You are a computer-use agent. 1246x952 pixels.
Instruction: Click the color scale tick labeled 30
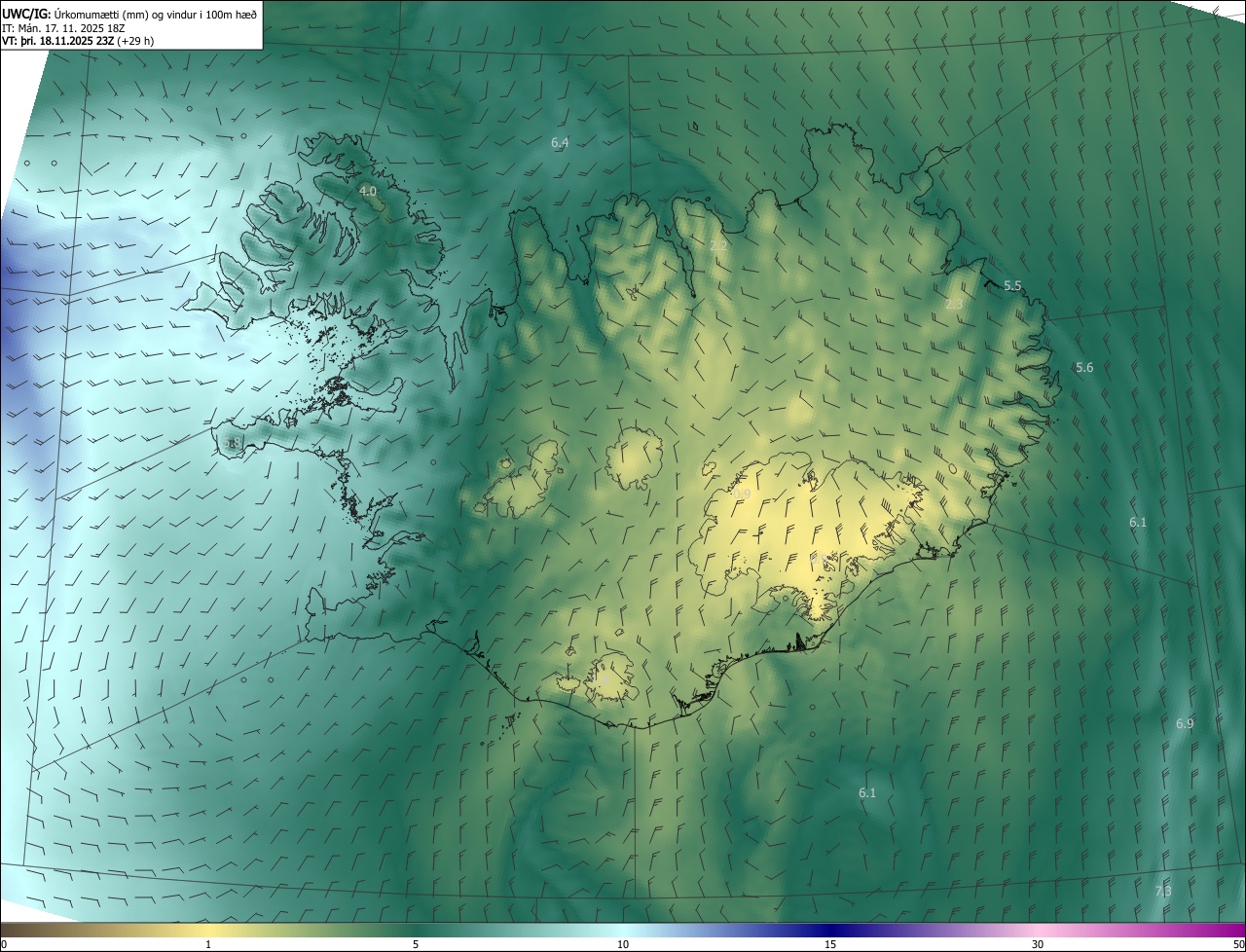1038,945
